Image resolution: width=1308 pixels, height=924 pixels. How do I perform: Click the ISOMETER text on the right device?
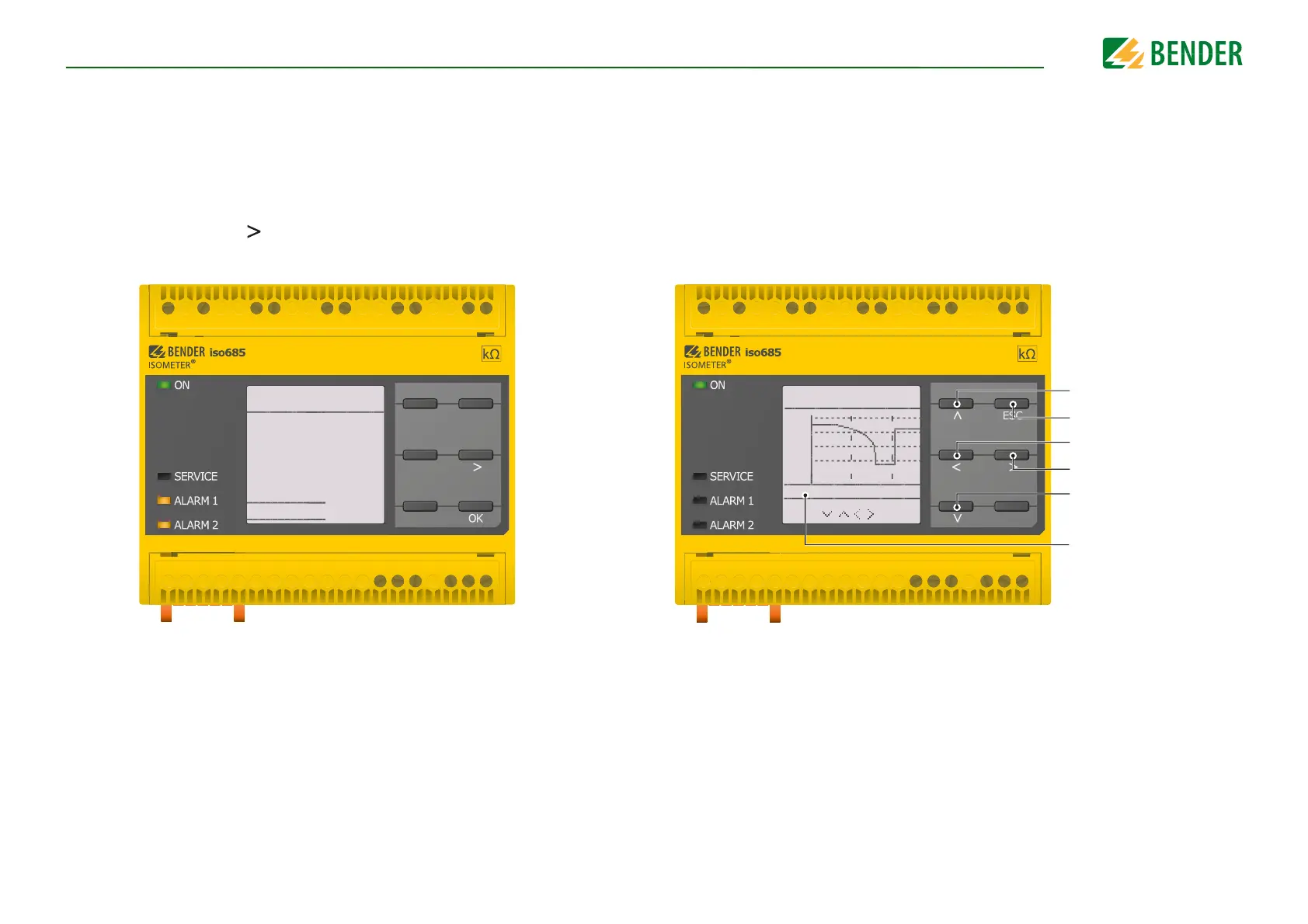click(708, 365)
